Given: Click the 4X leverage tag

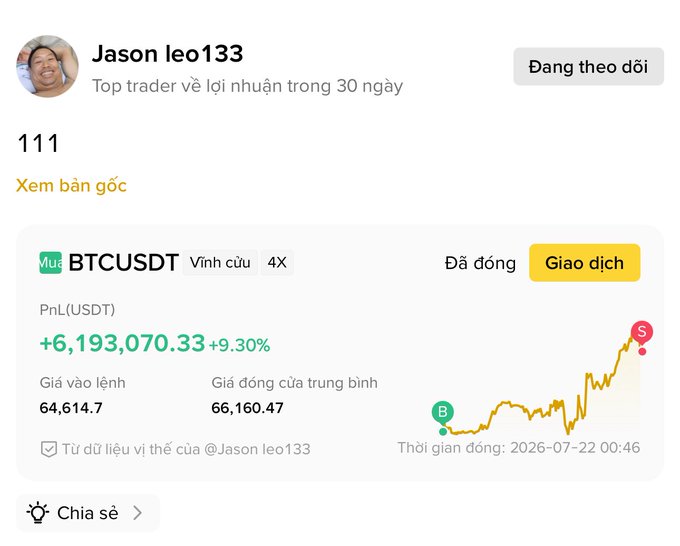Looking at the screenshot, I should (x=277, y=262).
